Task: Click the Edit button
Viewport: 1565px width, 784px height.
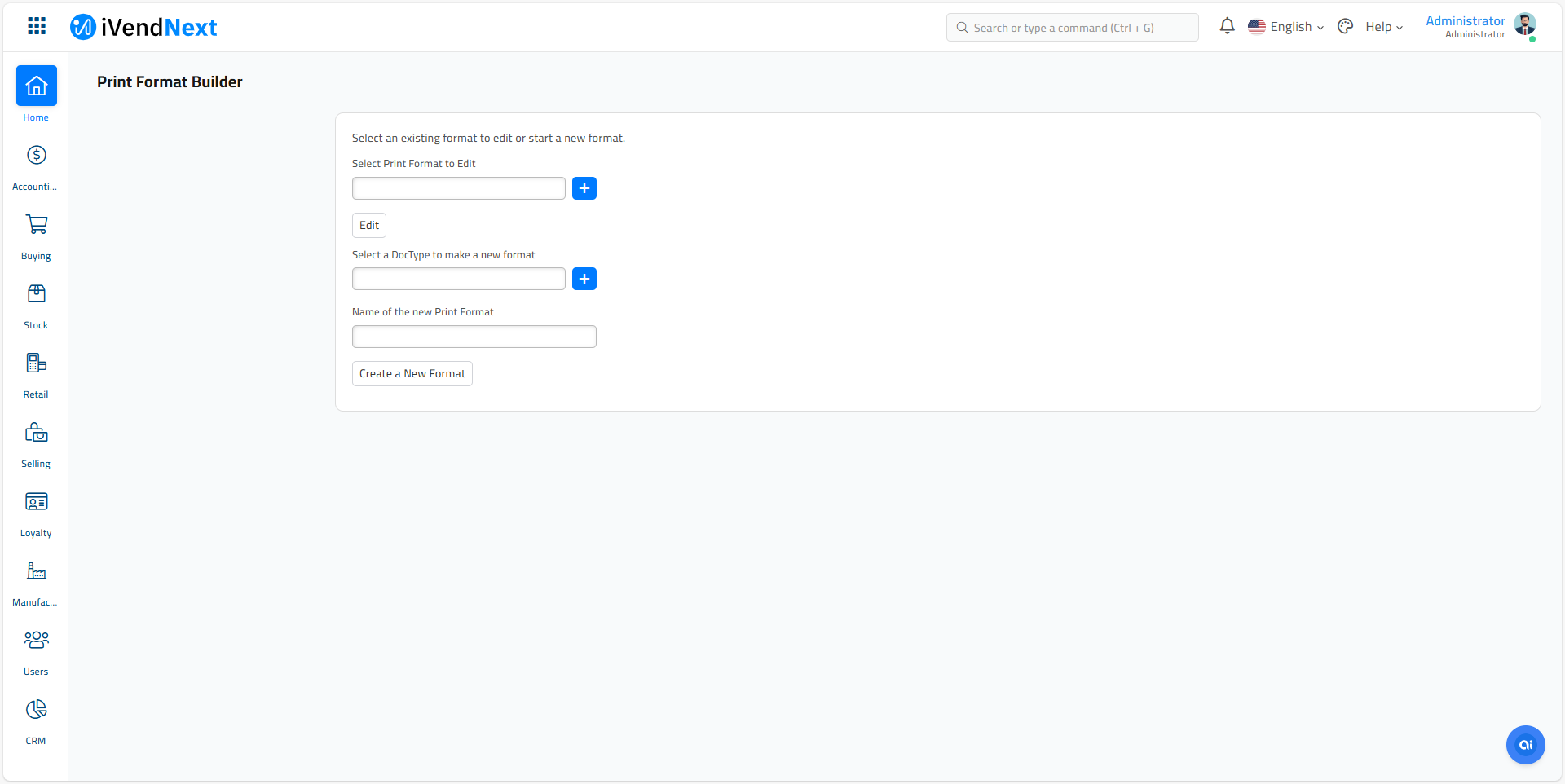Action: click(x=368, y=225)
